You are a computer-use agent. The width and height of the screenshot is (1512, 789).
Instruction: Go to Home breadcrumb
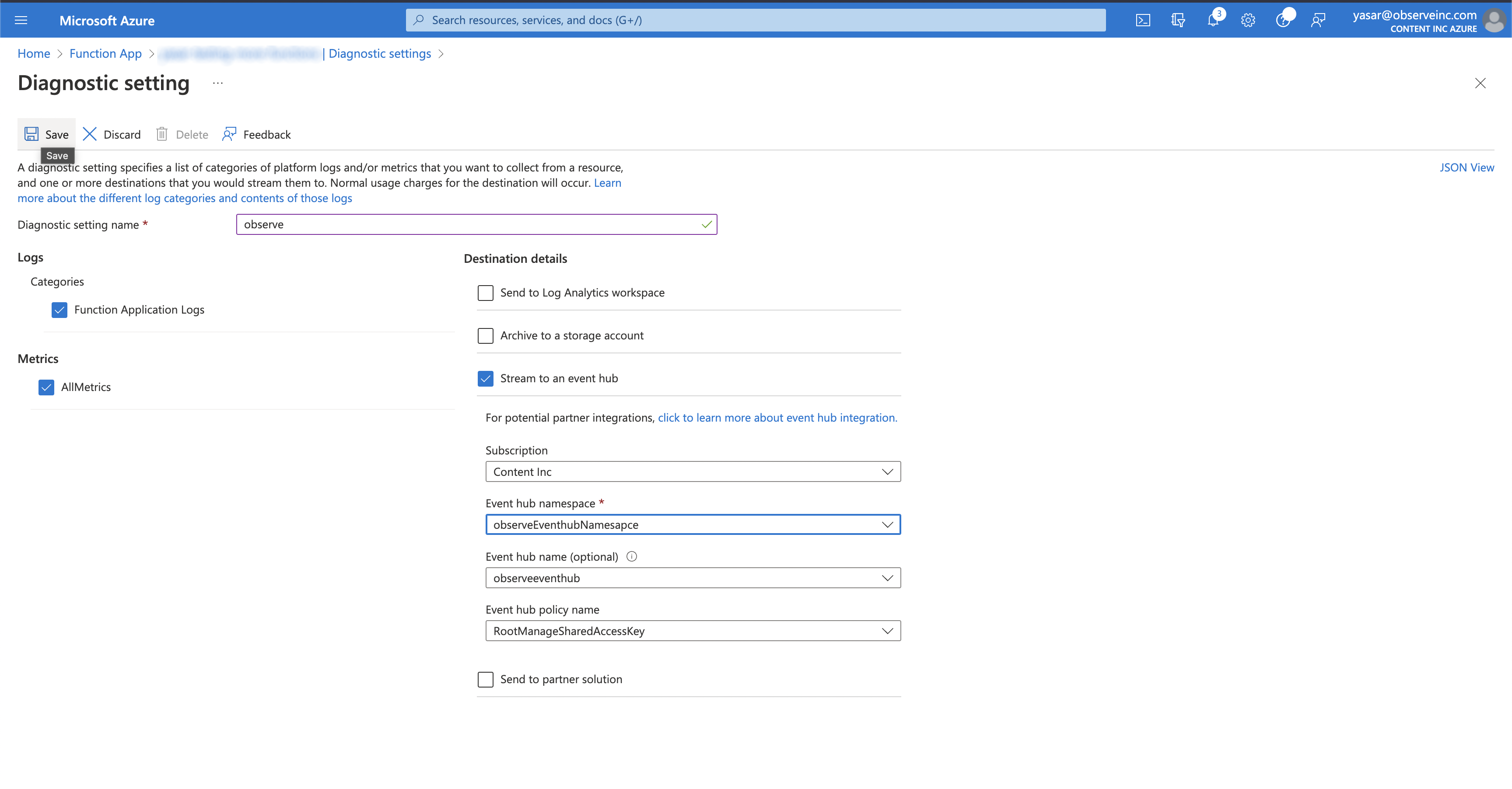point(33,53)
